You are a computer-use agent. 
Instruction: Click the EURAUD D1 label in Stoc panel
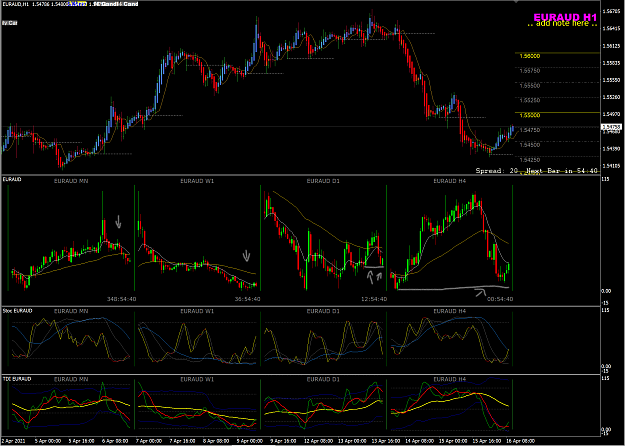coord(323,311)
